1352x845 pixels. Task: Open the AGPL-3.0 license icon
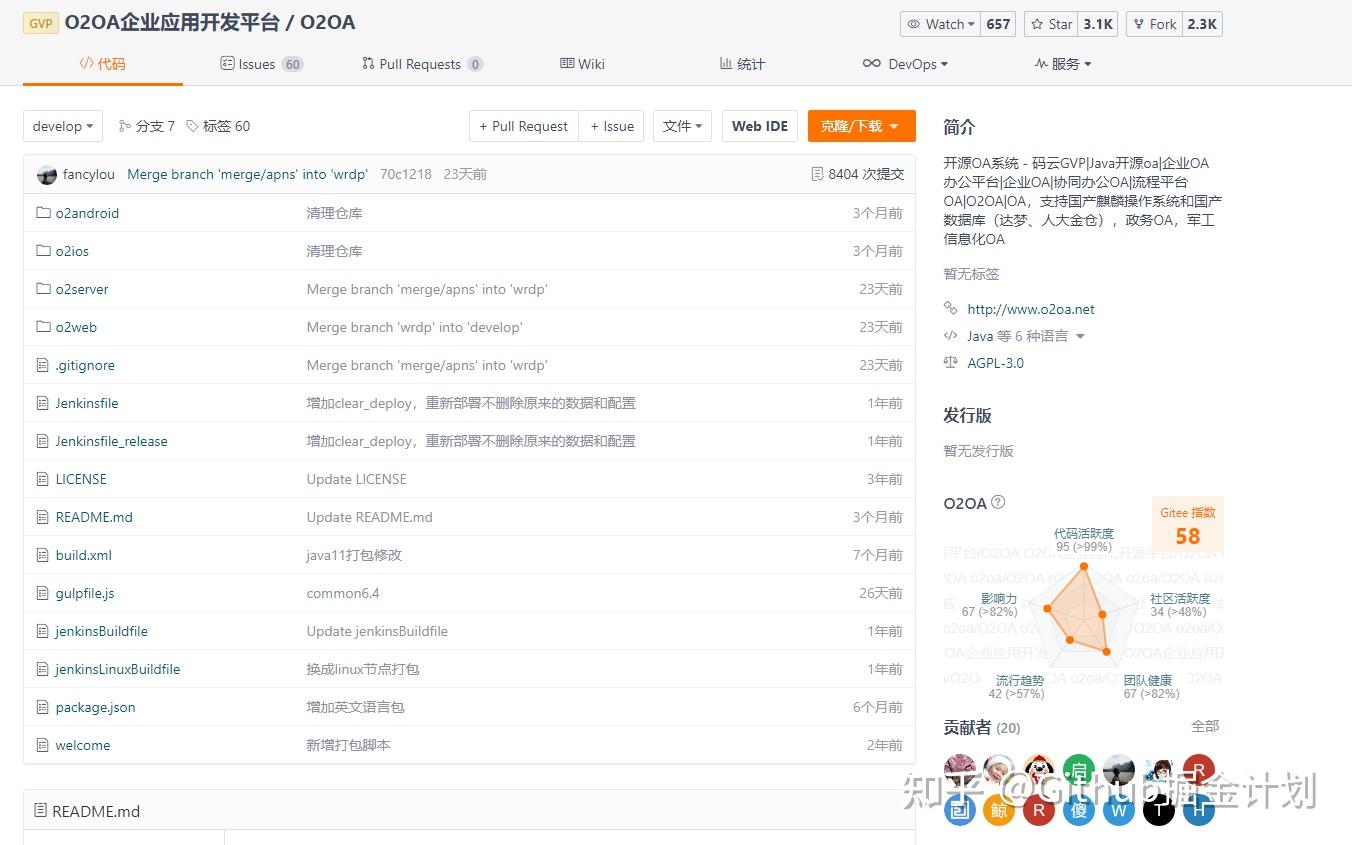pos(951,363)
